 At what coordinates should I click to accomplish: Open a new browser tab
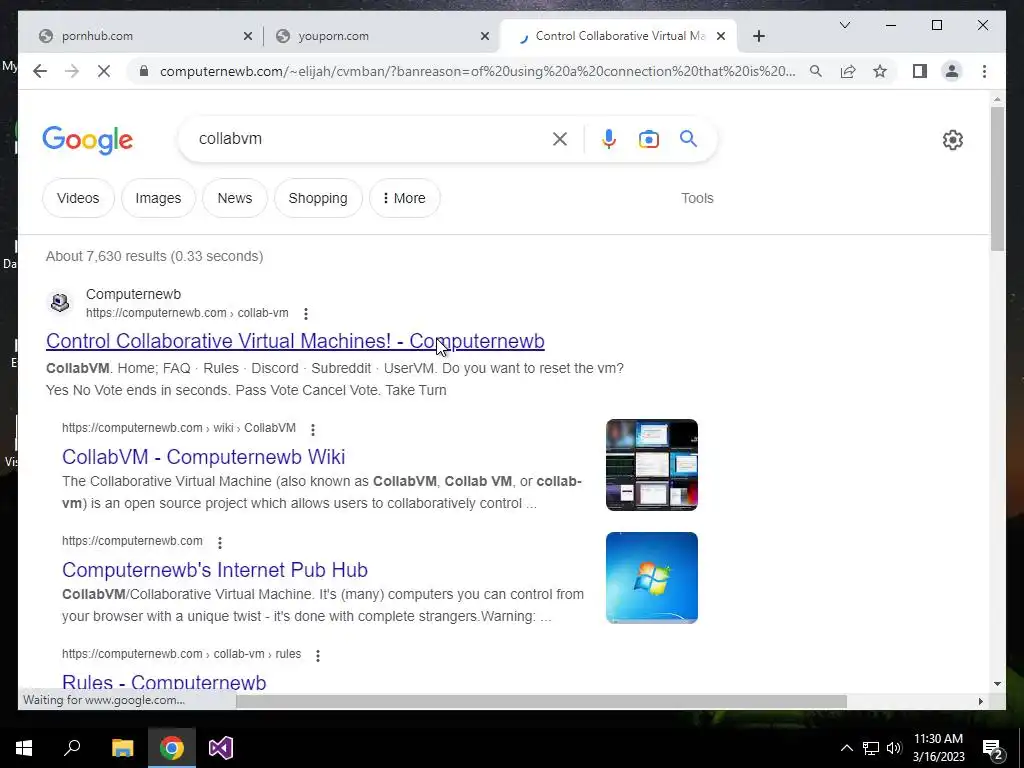tap(759, 37)
